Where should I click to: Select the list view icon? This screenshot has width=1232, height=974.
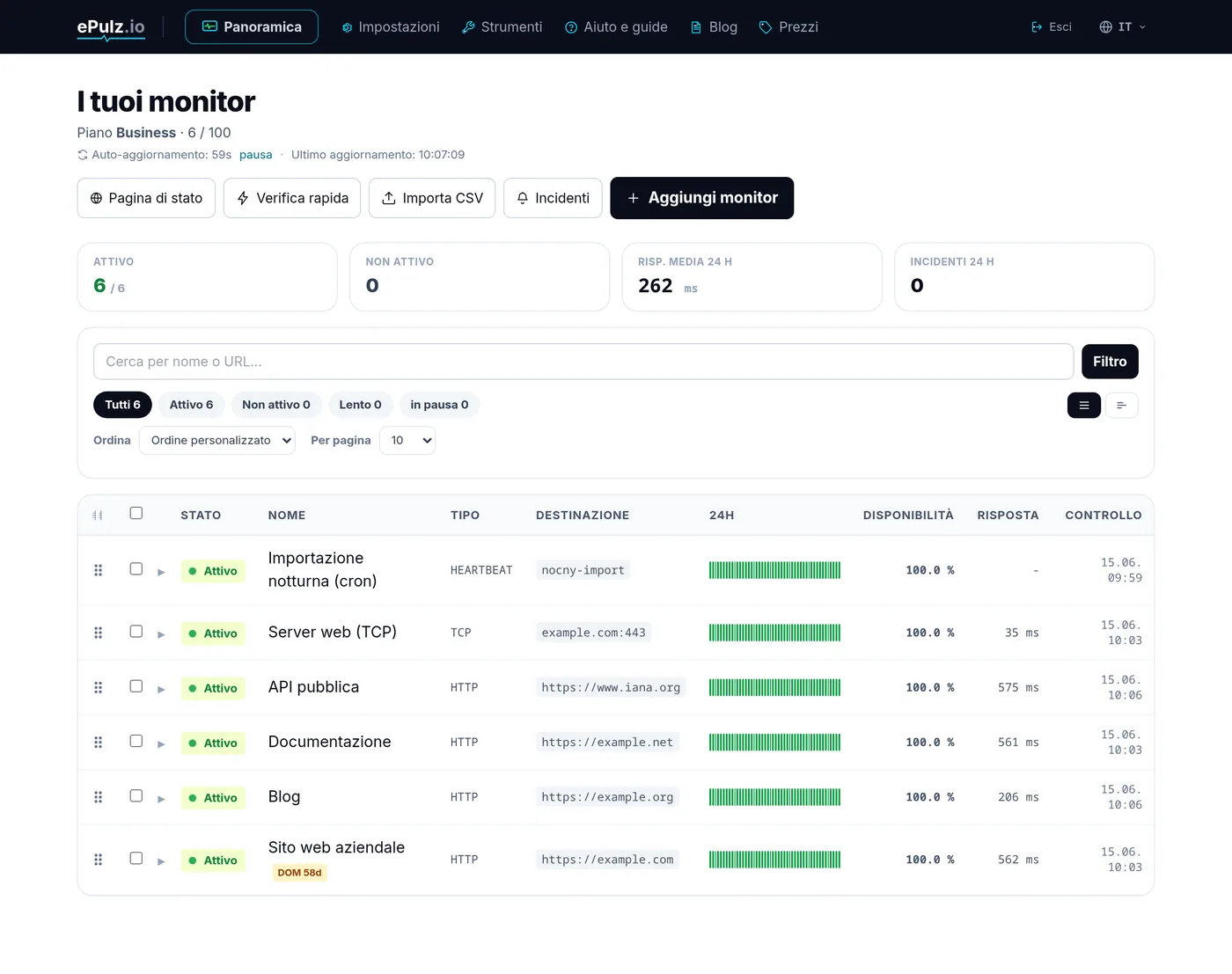click(1084, 406)
